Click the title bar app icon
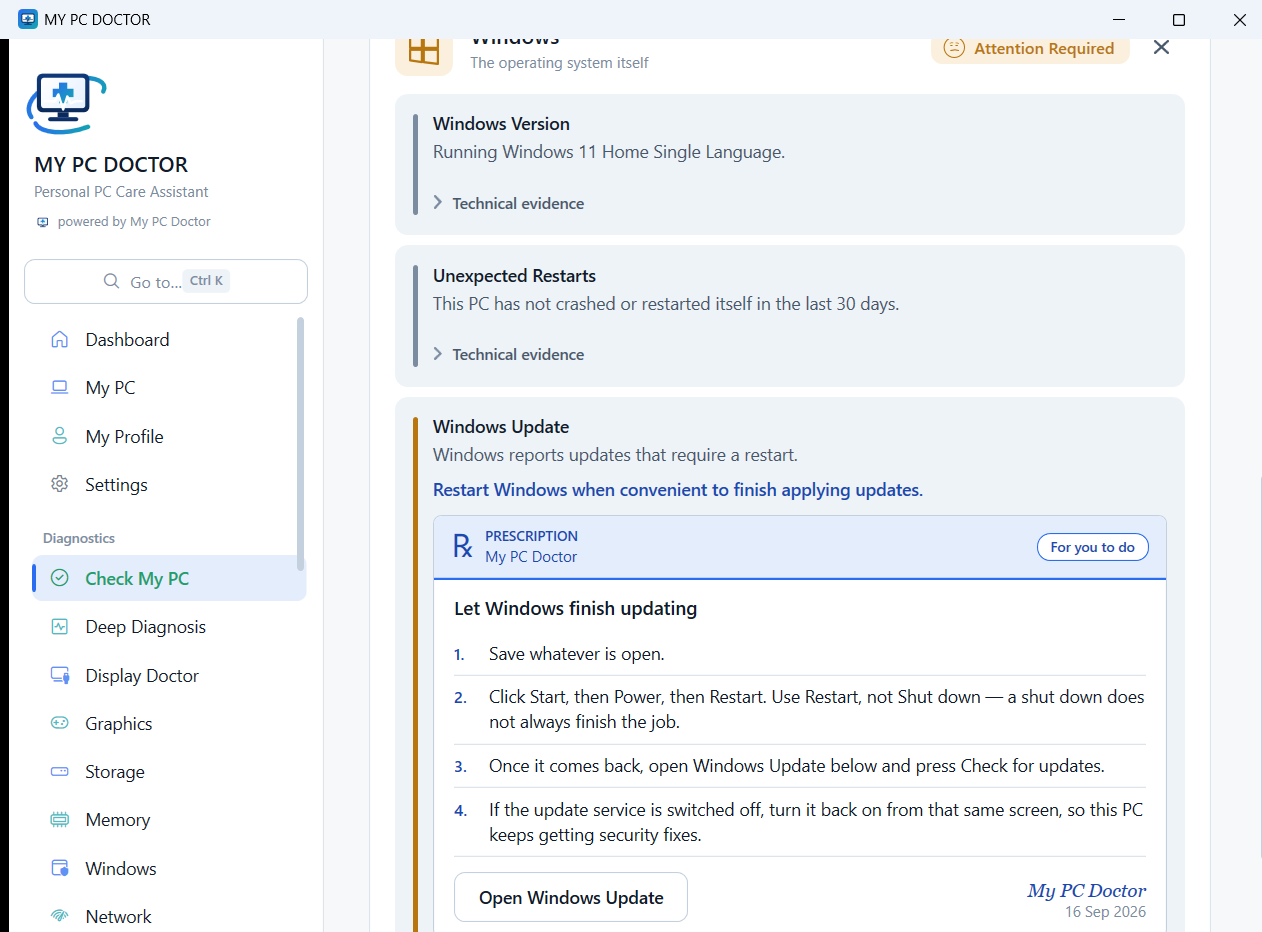 click(28, 19)
